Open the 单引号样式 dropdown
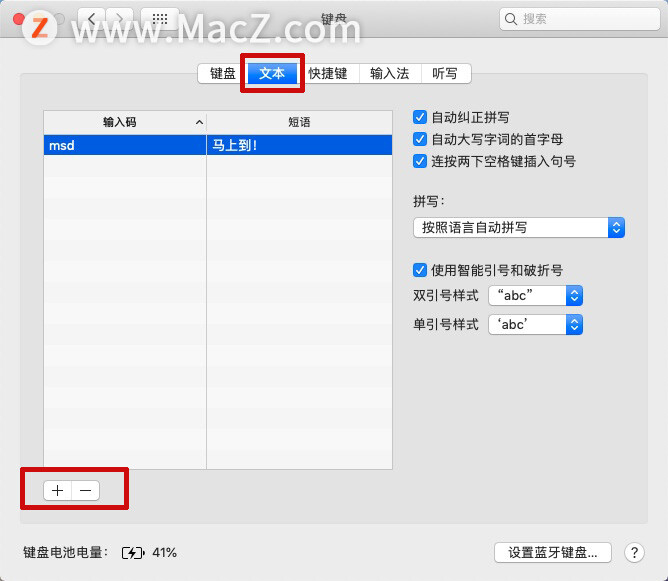 coord(536,325)
